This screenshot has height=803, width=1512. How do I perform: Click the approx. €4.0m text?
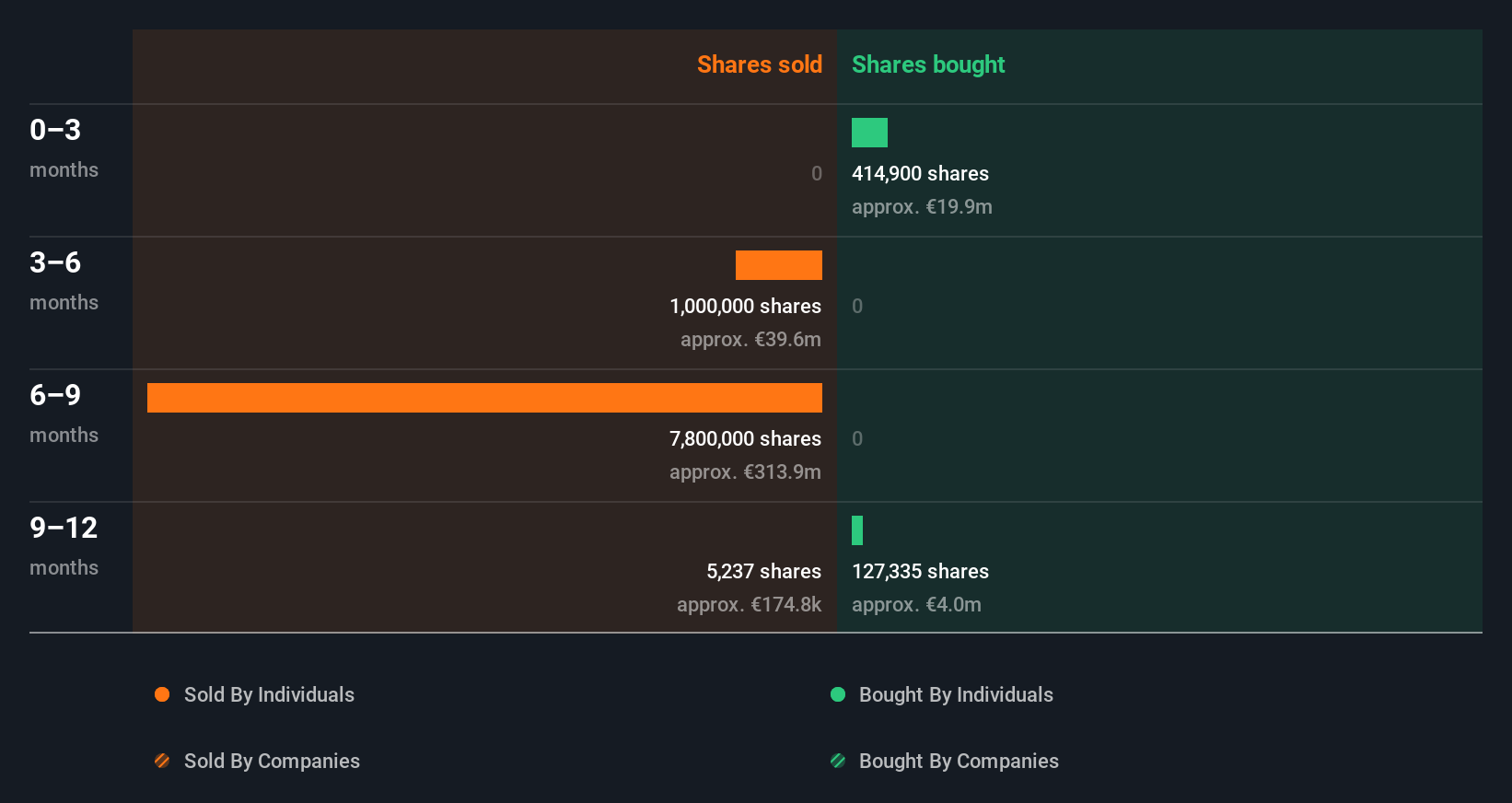pyautogui.click(x=916, y=605)
